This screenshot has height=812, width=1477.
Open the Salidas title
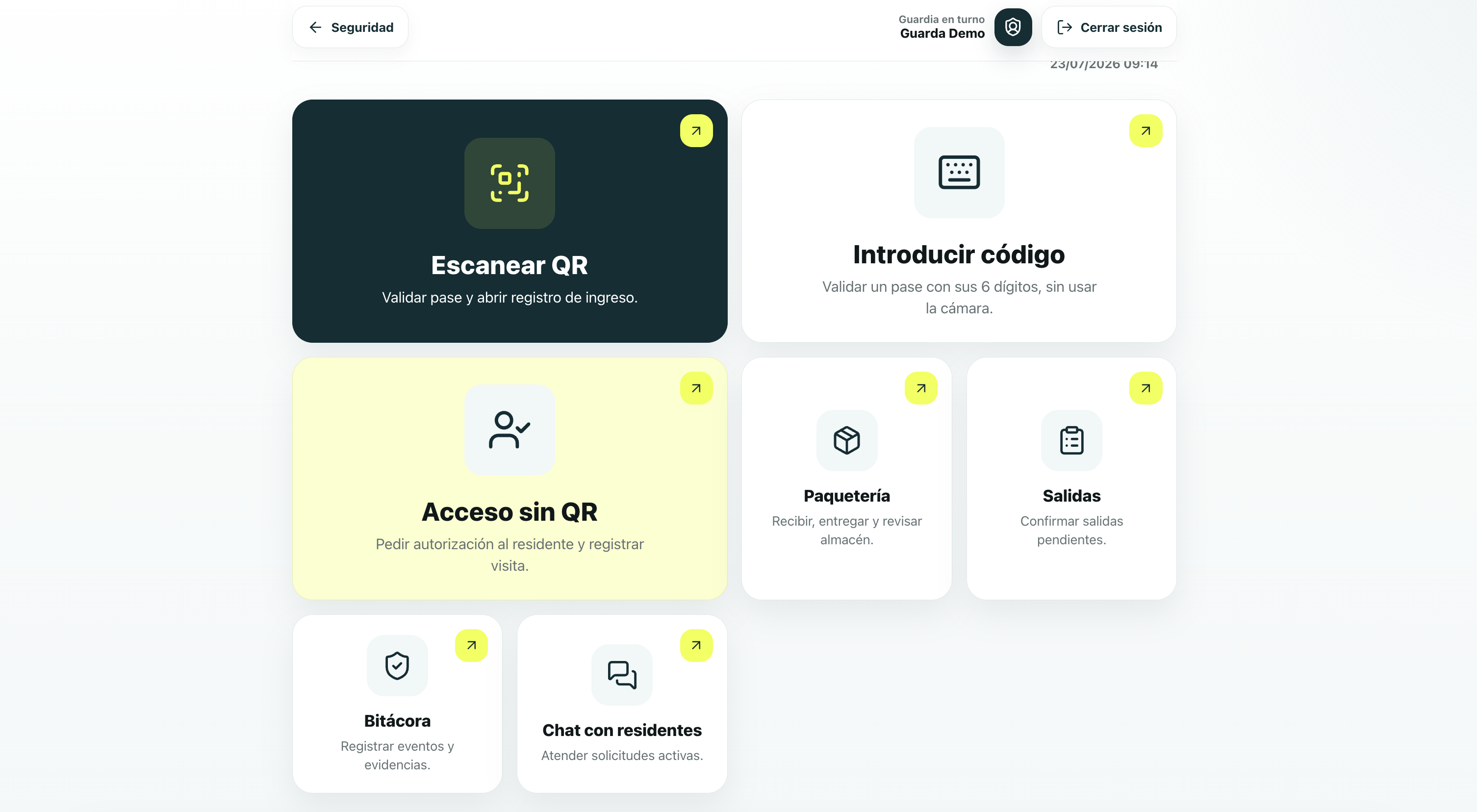point(1071,495)
